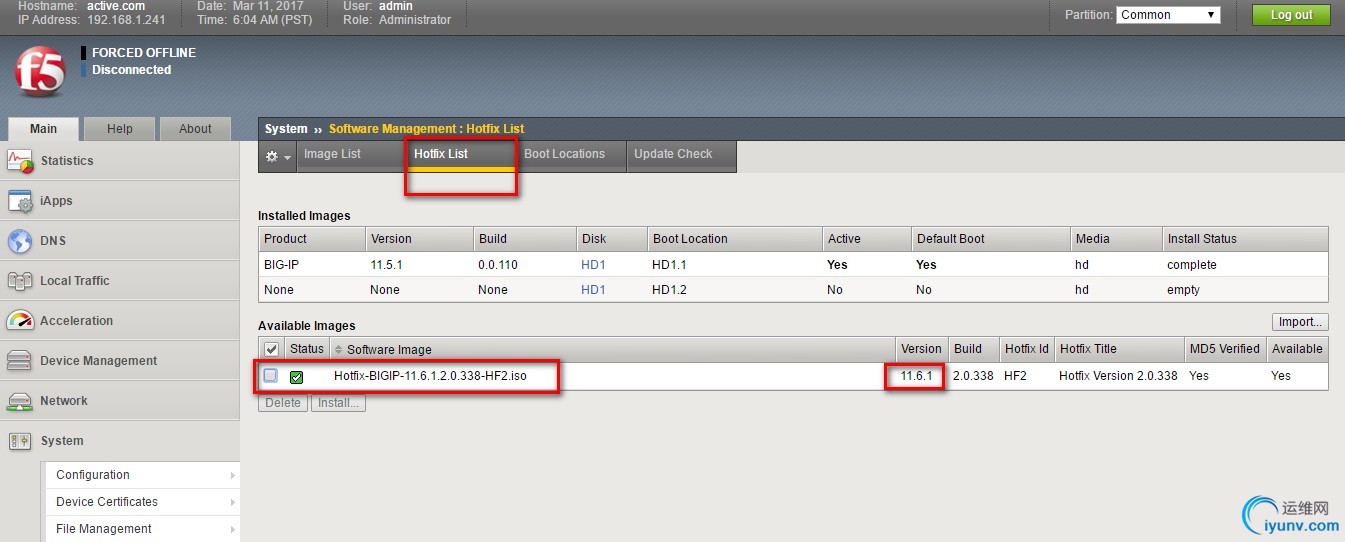1345x542 pixels.
Task: Expand the Configuration submenu arrow
Action: pyautogui.click(x=233, y=476)
